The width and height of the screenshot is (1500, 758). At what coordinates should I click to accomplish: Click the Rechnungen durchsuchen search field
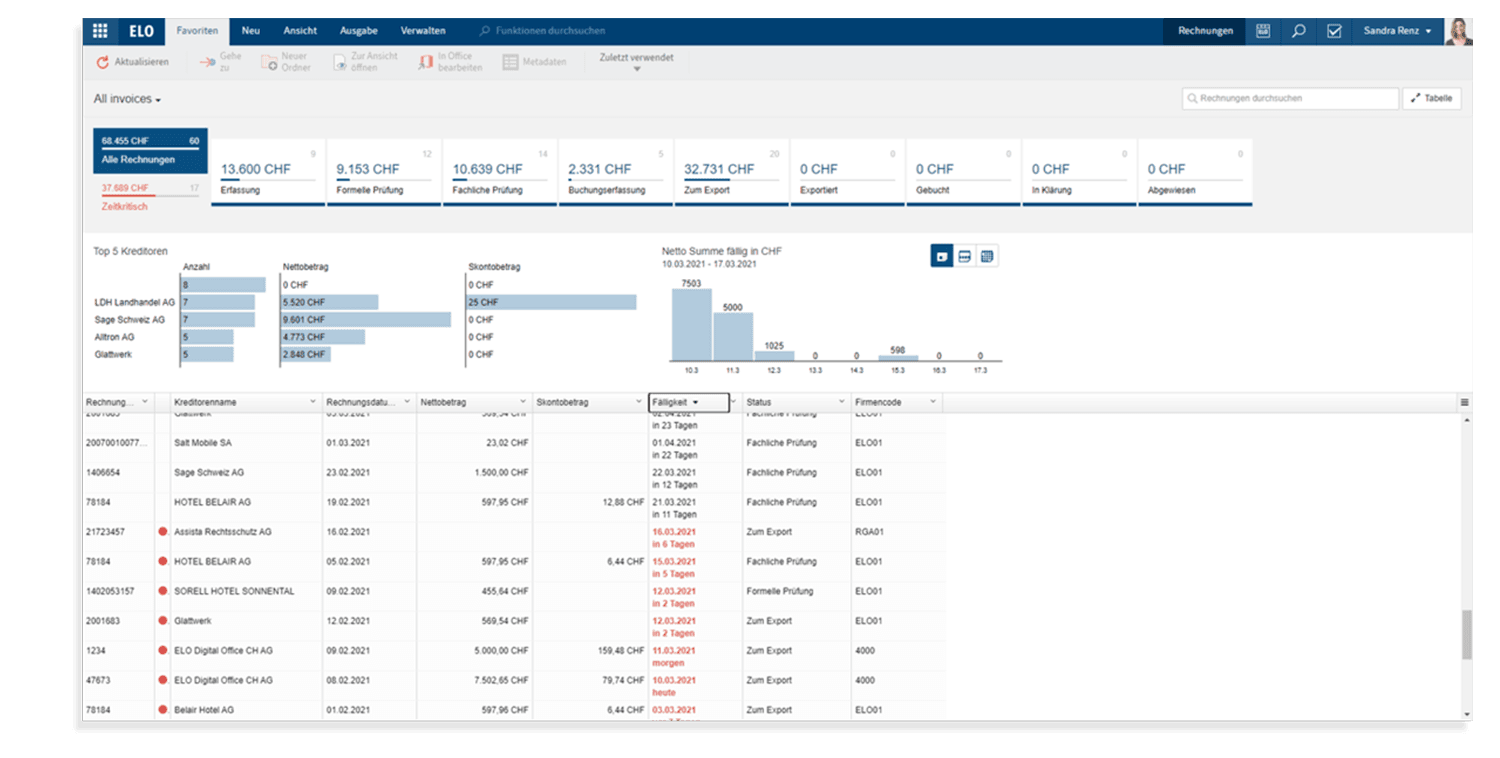pyautogui.click(x=1290, y=99)
